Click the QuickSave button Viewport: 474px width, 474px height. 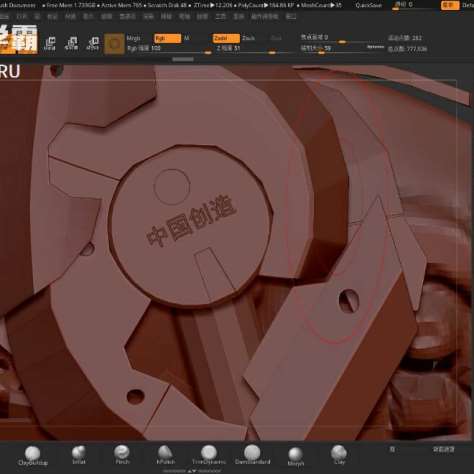pos(369,5)
